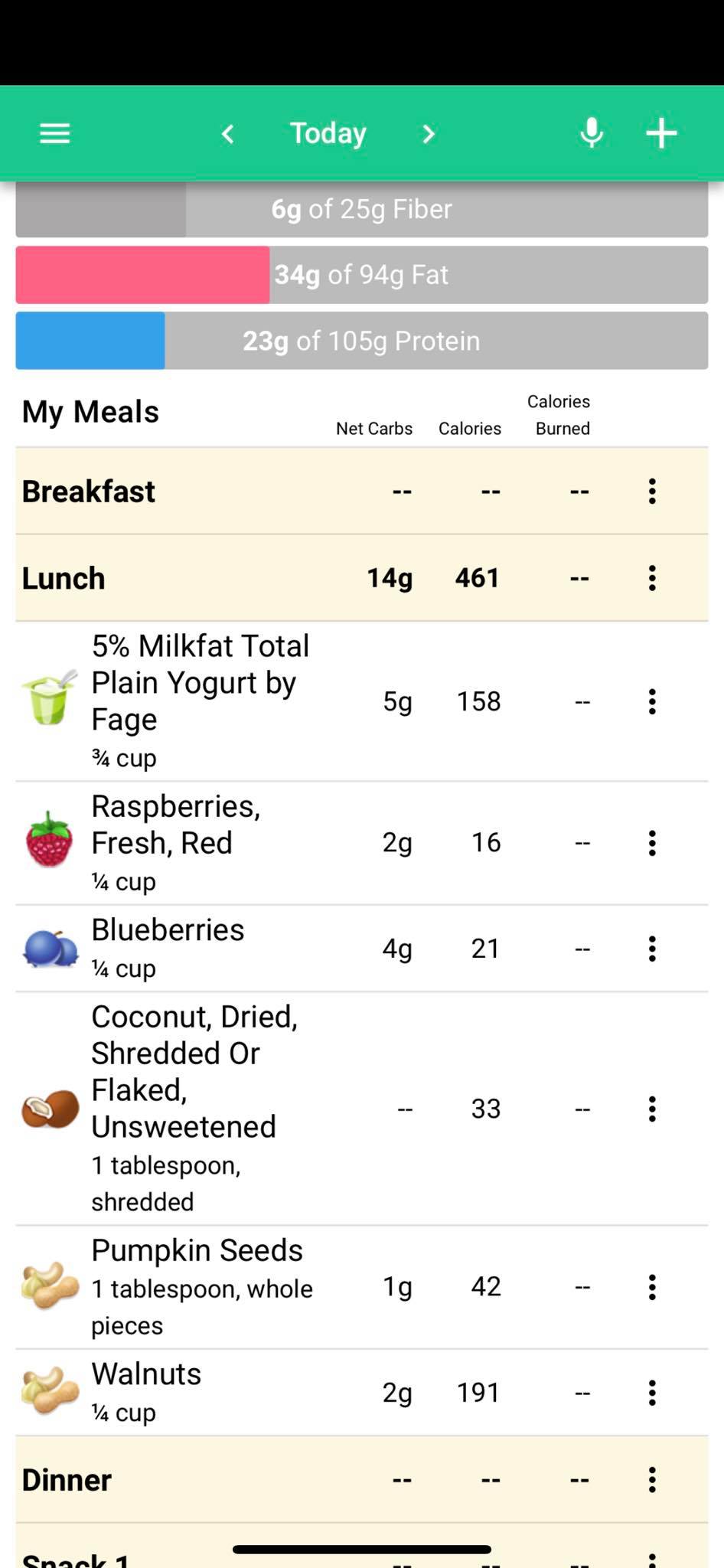Select the Lunch meal header
This screenshot has height=1568, width=724.
pyautogui.click(x=362, y=578)
